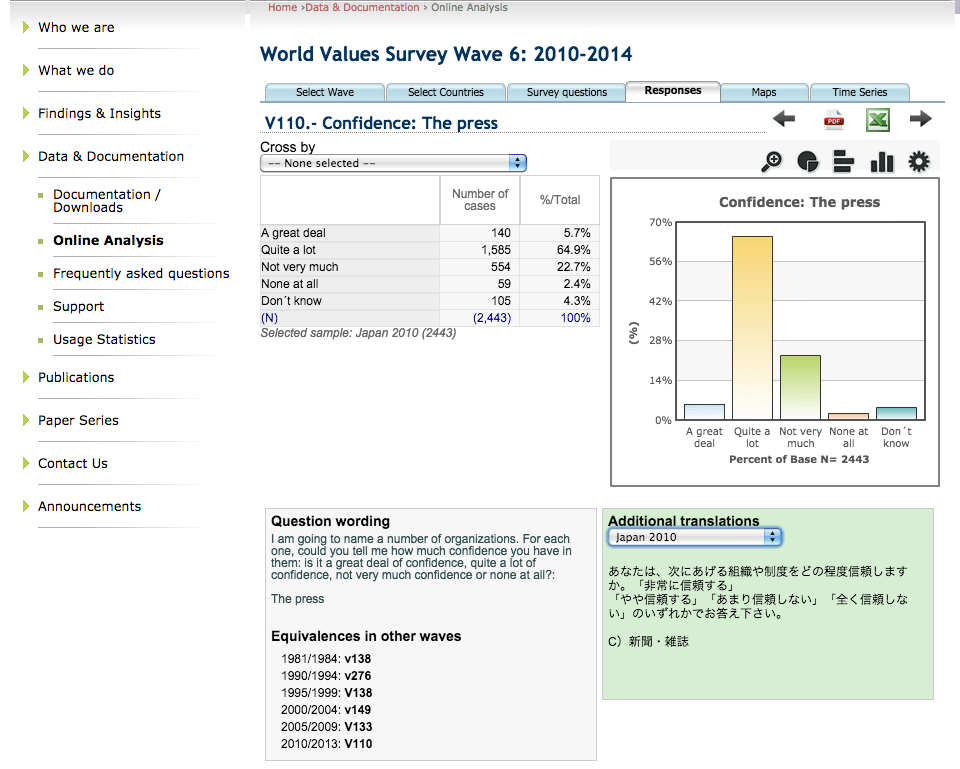Open chart settings gear
This screenshot has height=769, width=960.
918,161
